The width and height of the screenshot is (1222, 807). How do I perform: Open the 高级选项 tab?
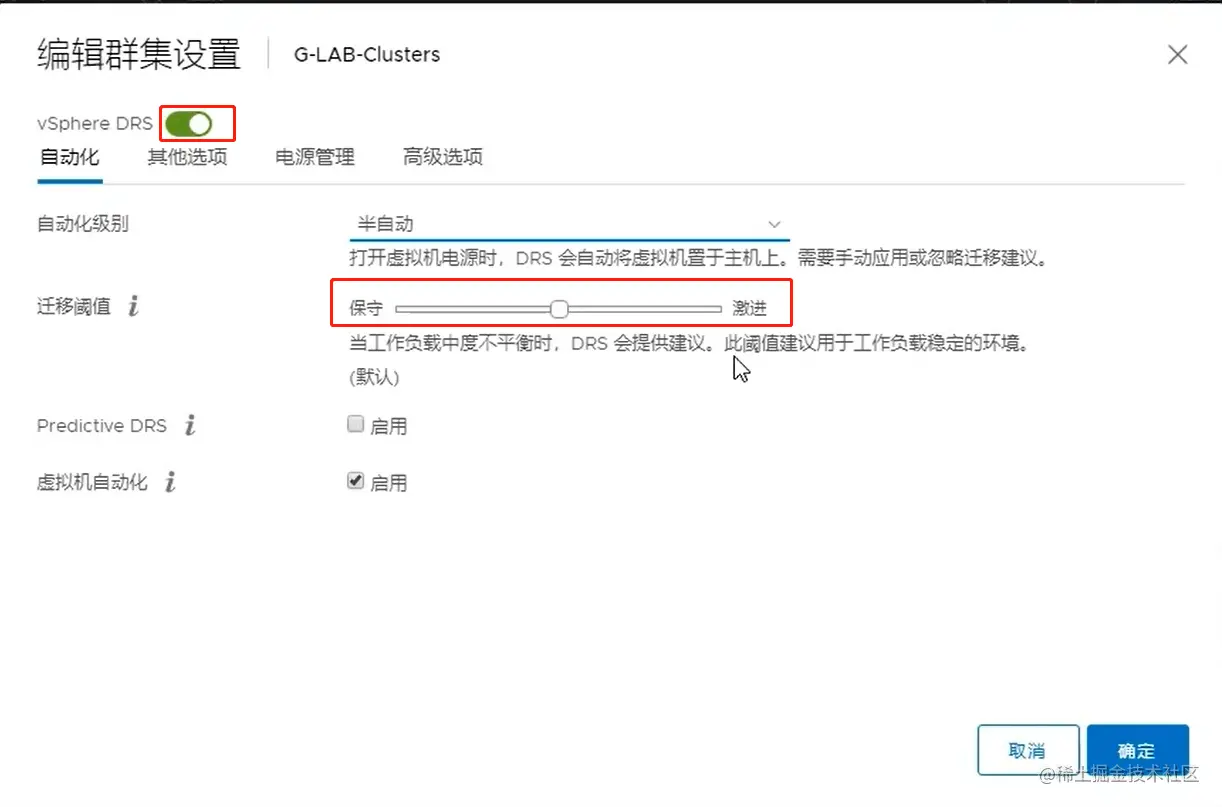(443, 157)
